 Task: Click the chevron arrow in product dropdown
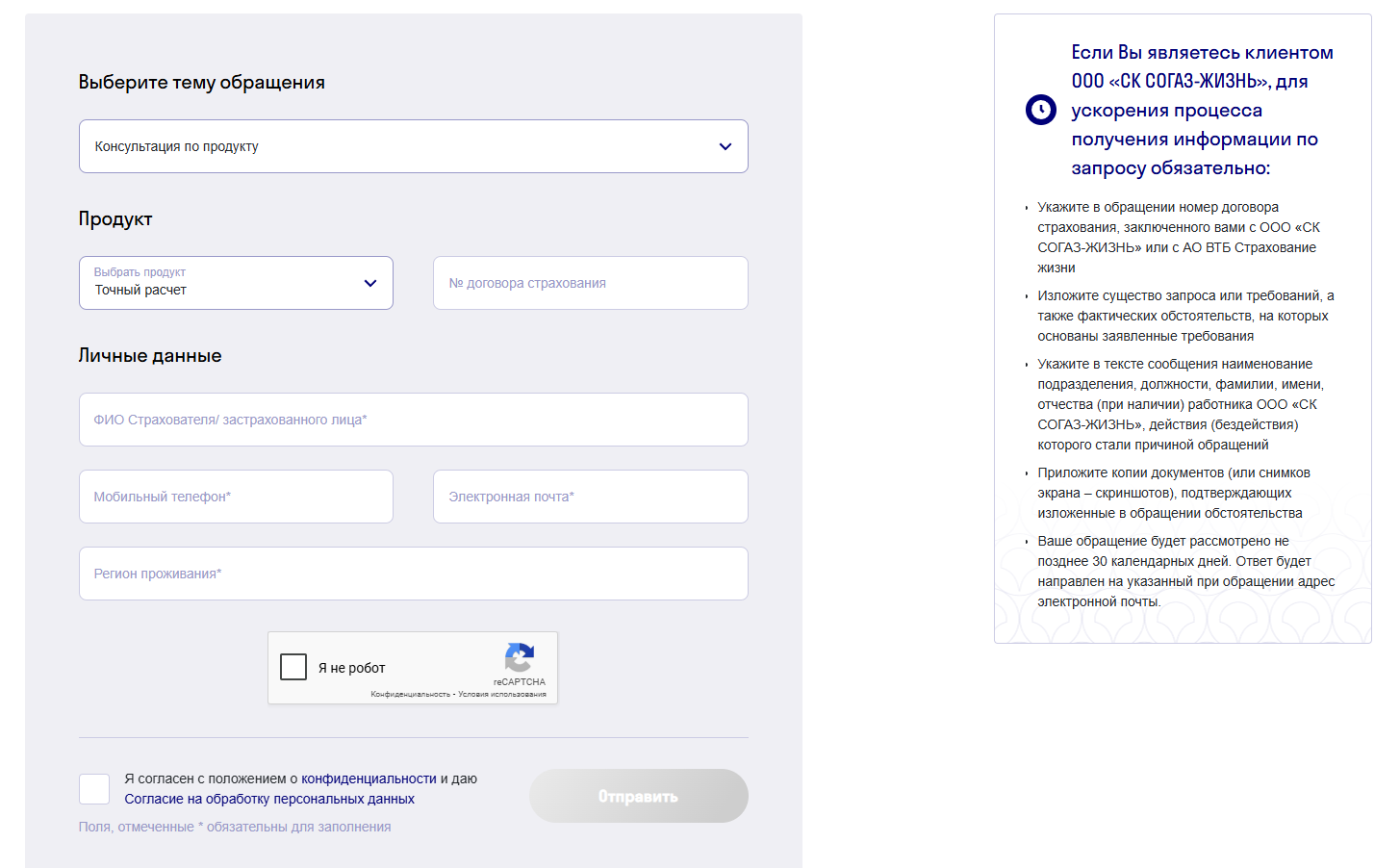click(x=370, y=283)
